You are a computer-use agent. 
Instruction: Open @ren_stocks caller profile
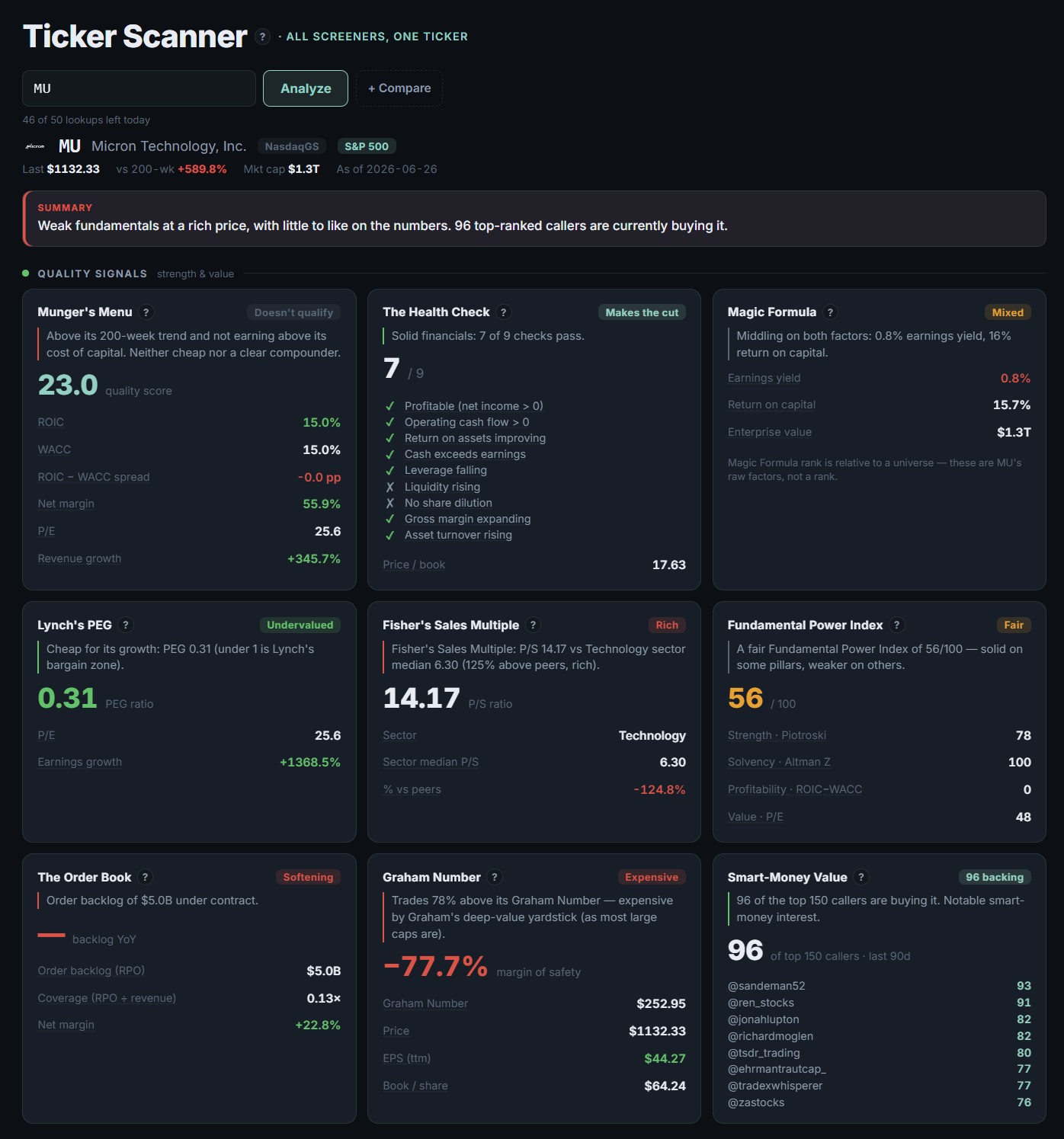click(x=761, y=1003)
